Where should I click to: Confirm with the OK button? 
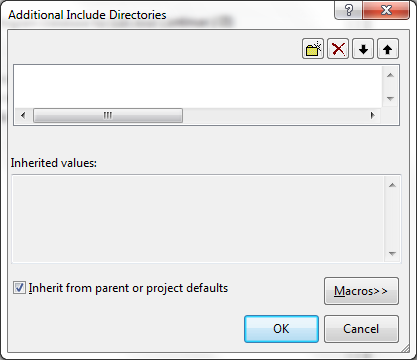coord(281,329)
